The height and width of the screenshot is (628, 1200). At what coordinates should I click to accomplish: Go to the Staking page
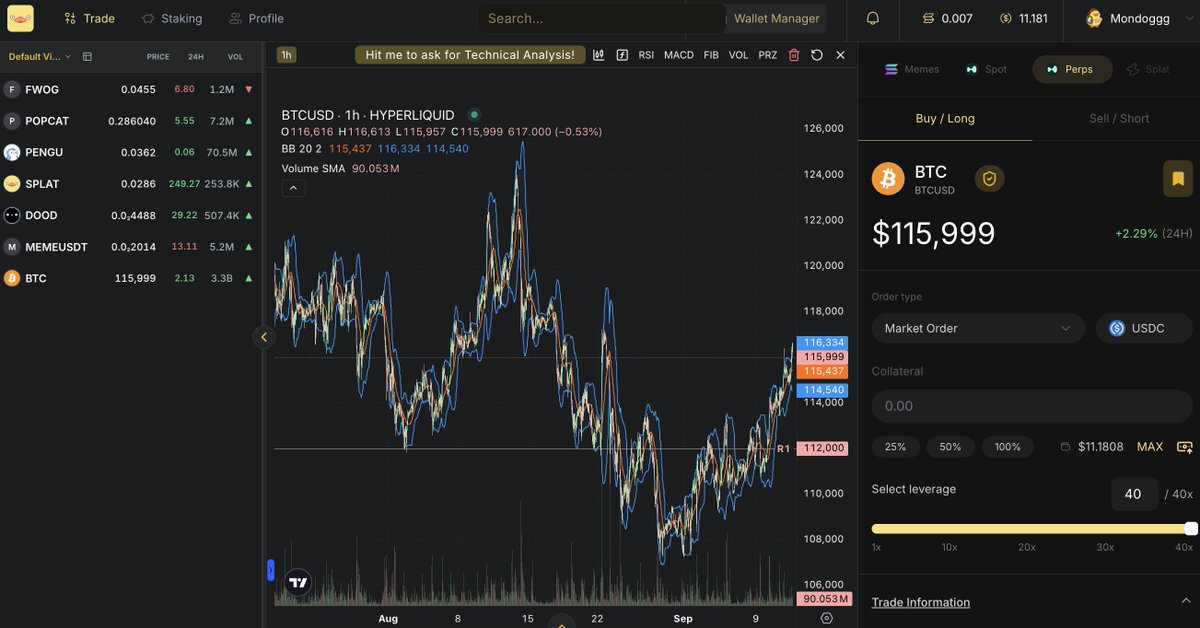pyautogui.click(x=171, y=18)
